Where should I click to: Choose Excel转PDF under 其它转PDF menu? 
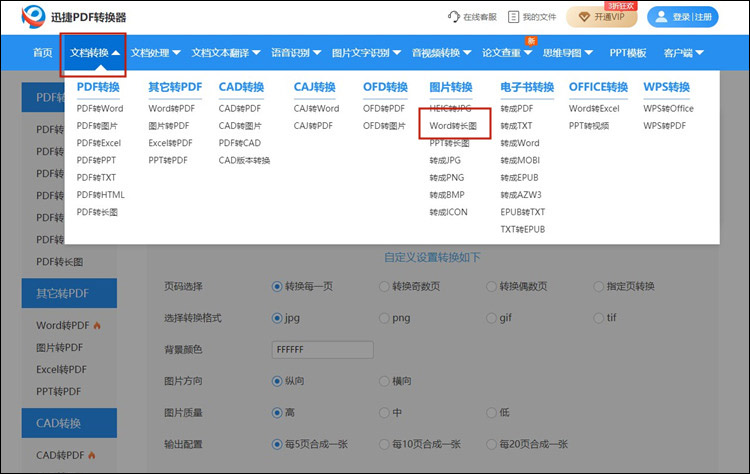(170, 143)
